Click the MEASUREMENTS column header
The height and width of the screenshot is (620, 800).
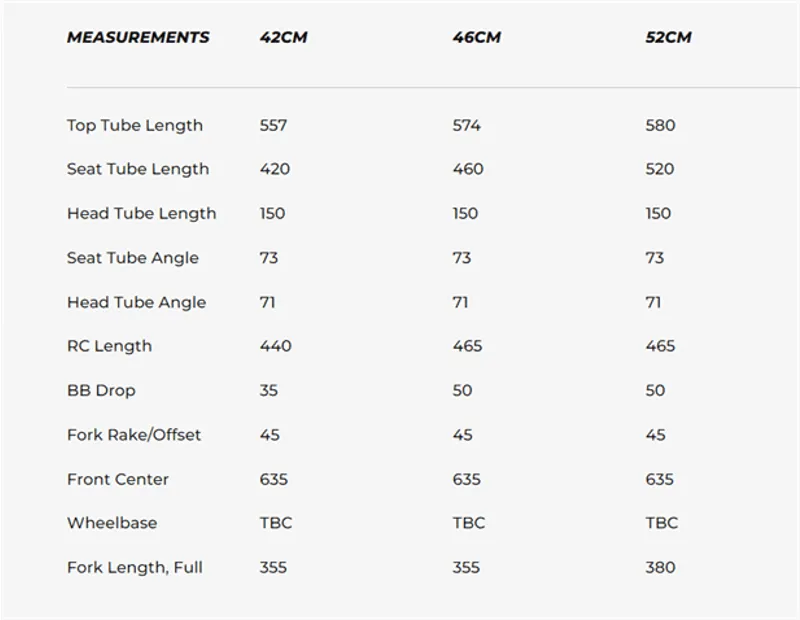tap(138, 38)
